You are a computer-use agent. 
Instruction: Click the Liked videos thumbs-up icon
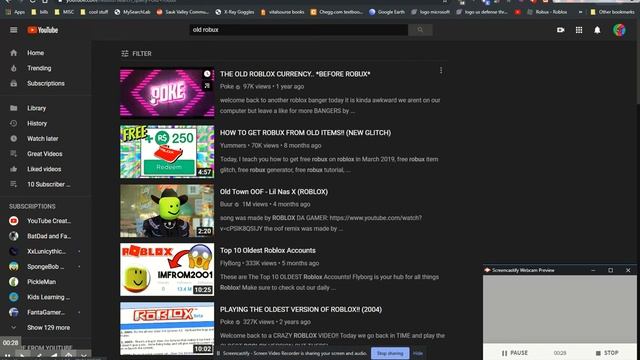13,169
